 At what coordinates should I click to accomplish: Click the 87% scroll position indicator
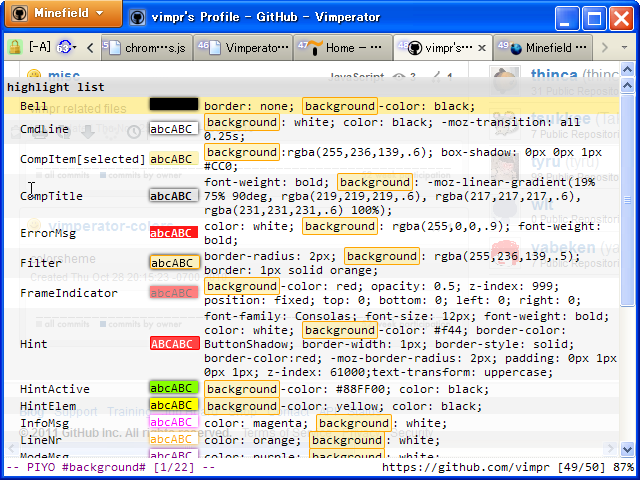click(x=623, y=467)
